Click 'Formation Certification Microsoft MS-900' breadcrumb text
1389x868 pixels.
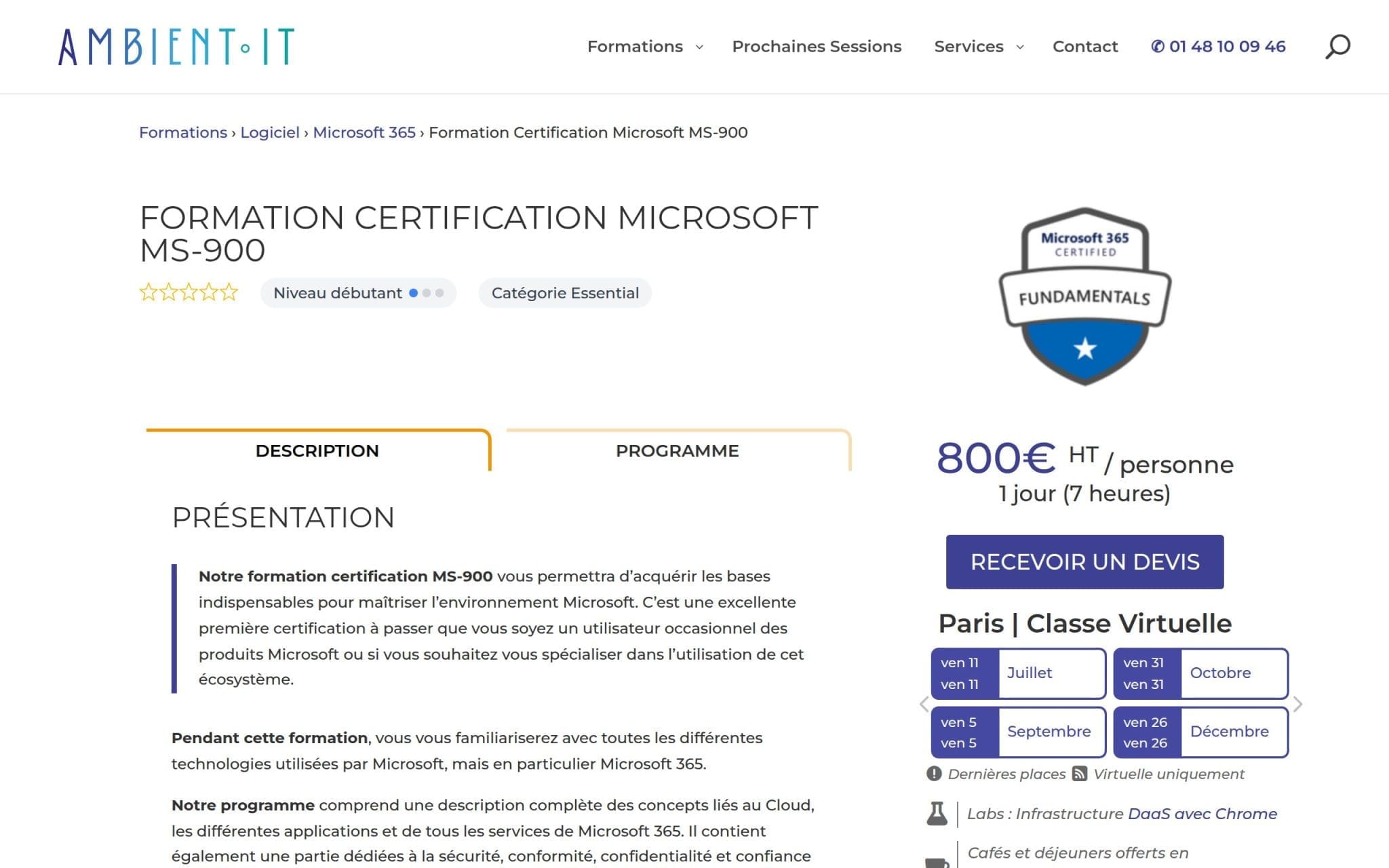point(588,132)
